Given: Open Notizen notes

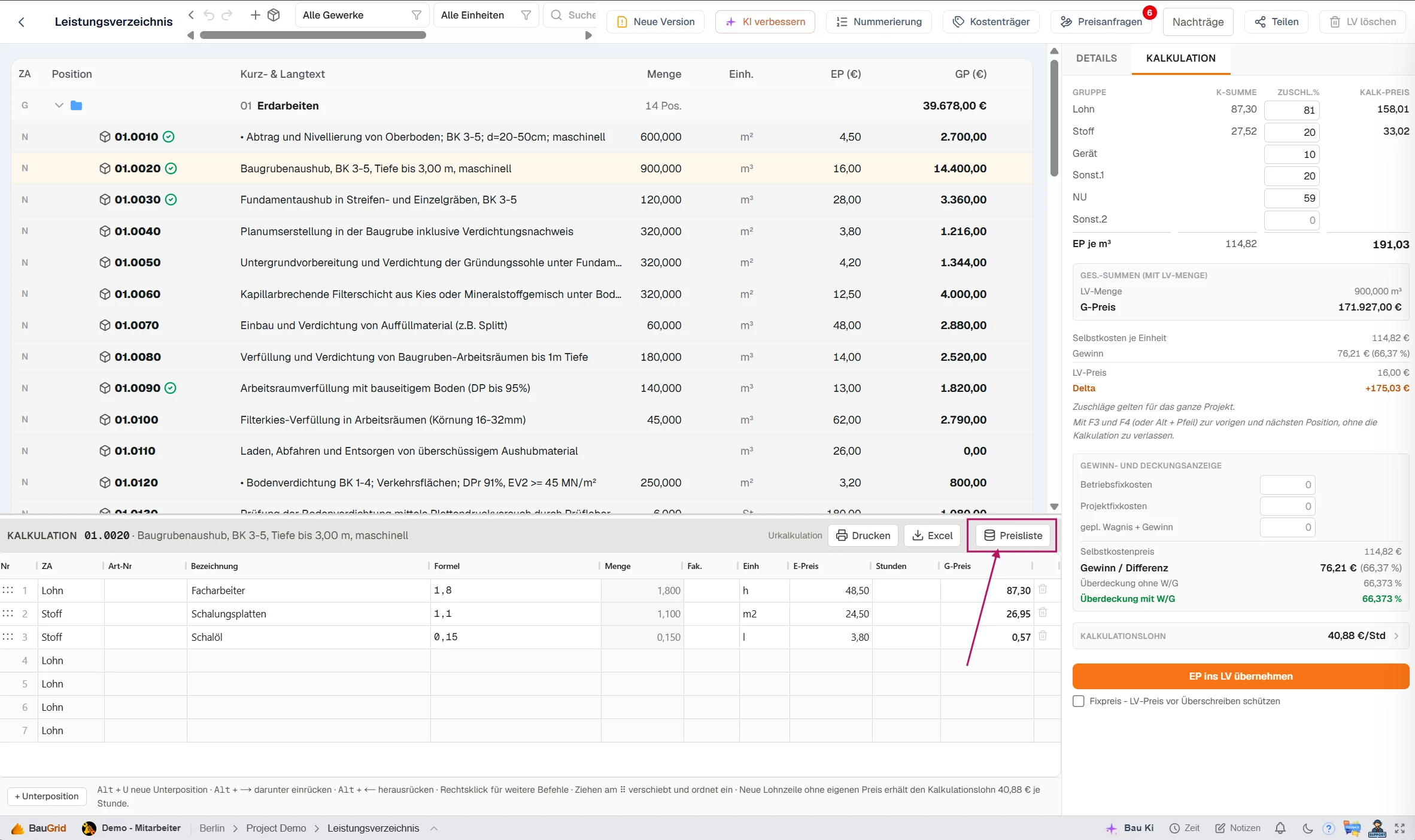Looking at the screenshot, I should point(1238,828).
